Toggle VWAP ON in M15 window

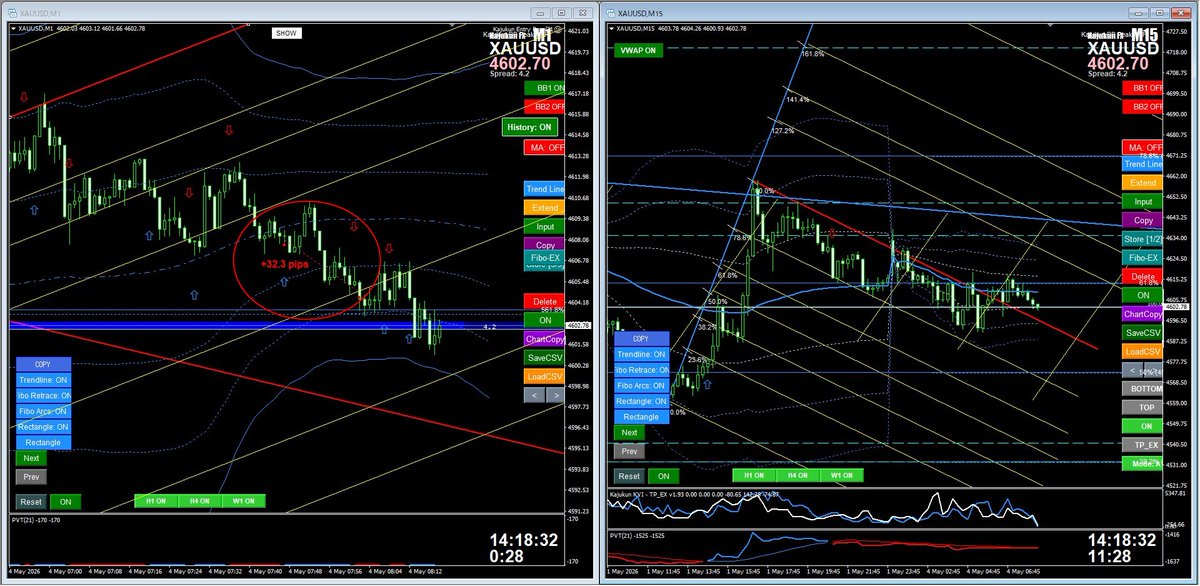637,50
